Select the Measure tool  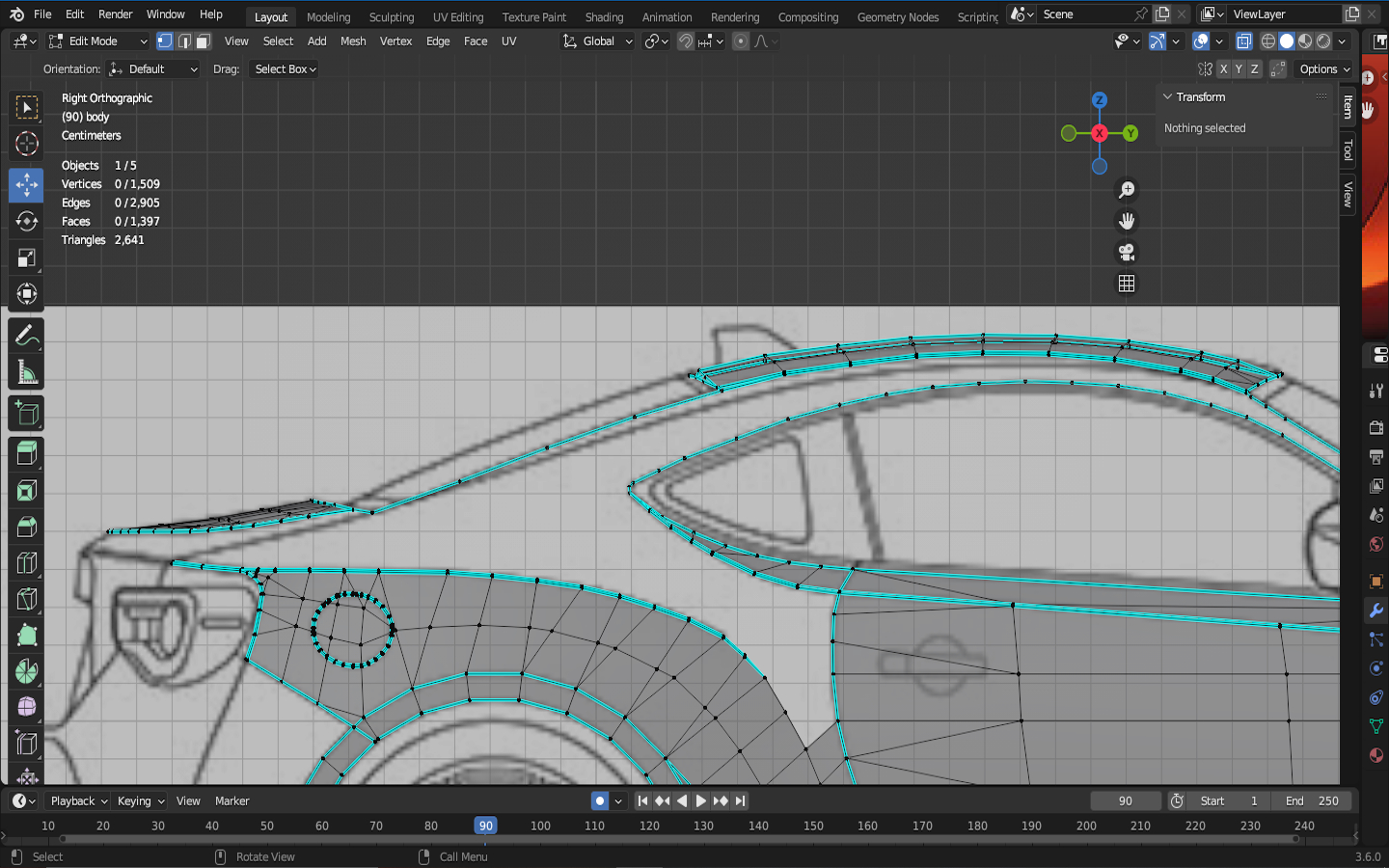tap(26, 372)
